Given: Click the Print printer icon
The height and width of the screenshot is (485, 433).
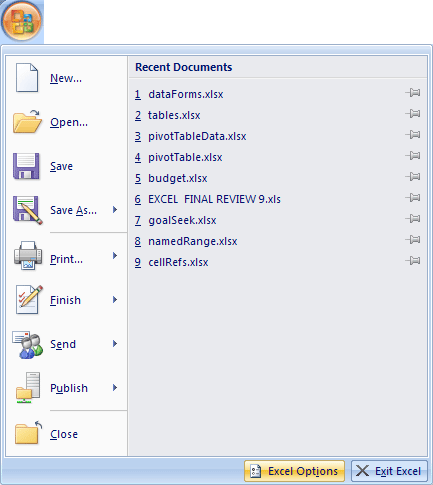Looking at the screenshot, I should pos(28,256).
